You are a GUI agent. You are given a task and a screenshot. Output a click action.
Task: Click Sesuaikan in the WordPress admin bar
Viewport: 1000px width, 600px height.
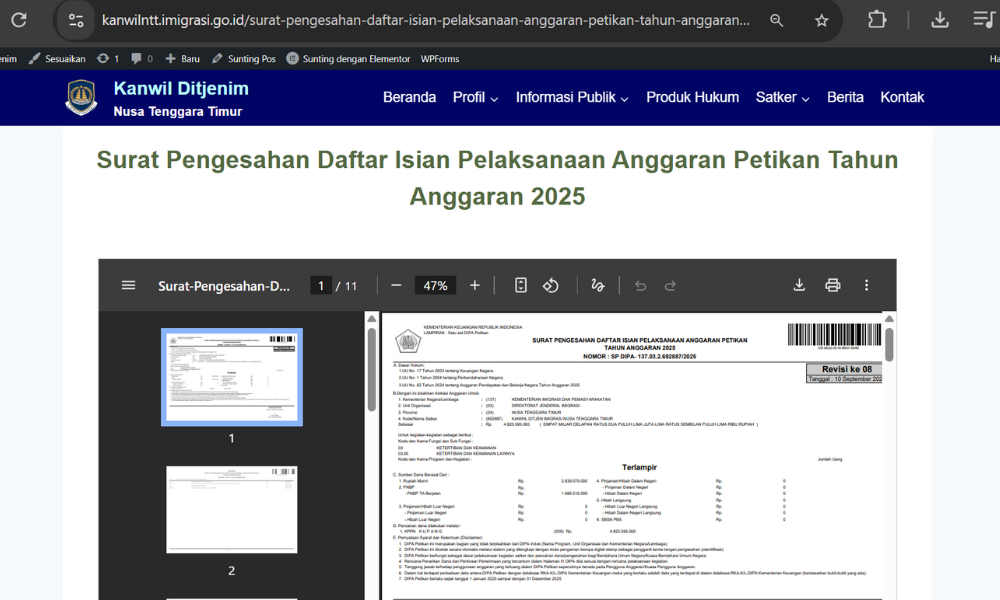click(57, 59)
